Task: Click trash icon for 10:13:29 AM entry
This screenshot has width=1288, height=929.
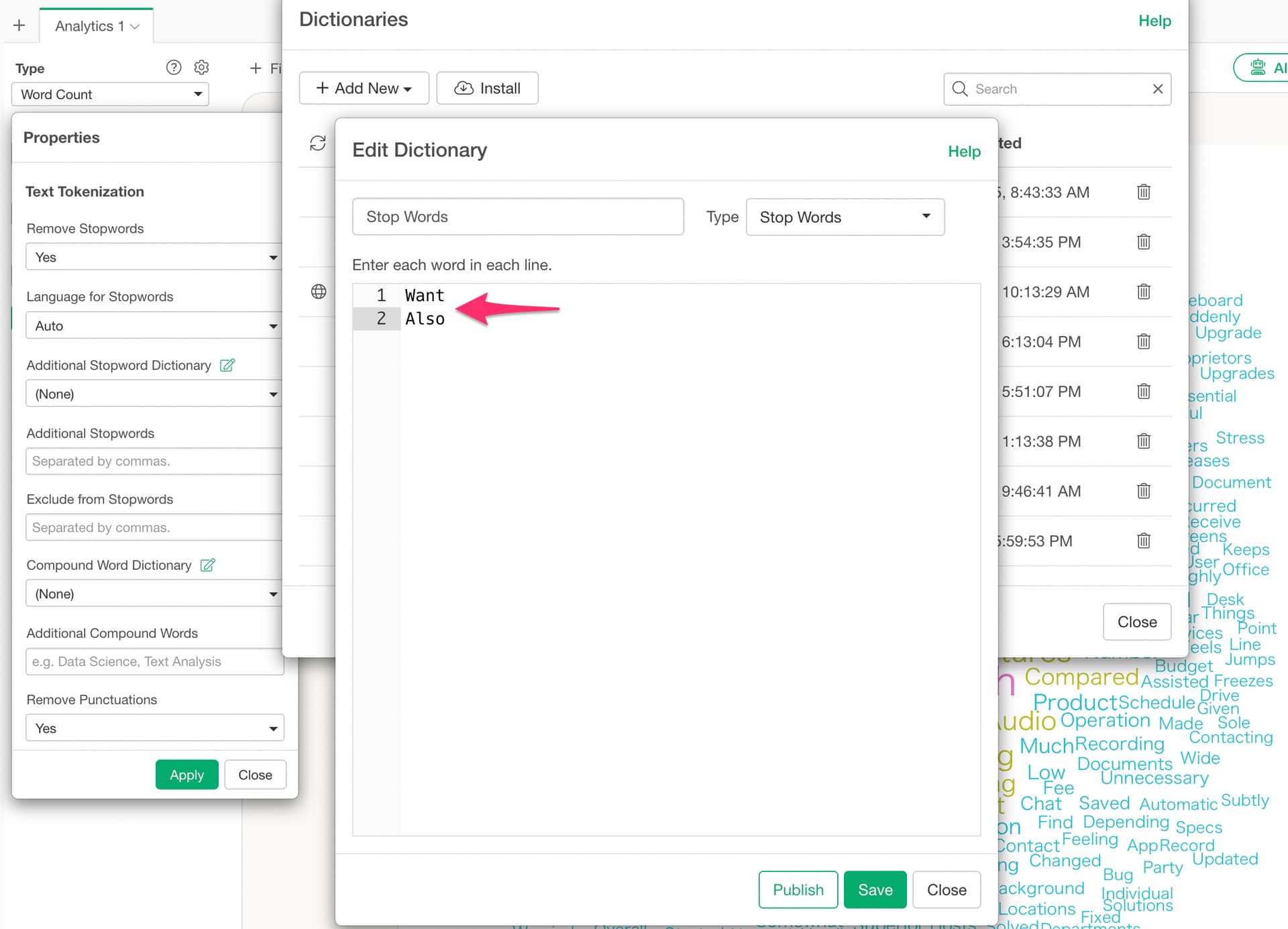Action: click(x=1144, y=292)
